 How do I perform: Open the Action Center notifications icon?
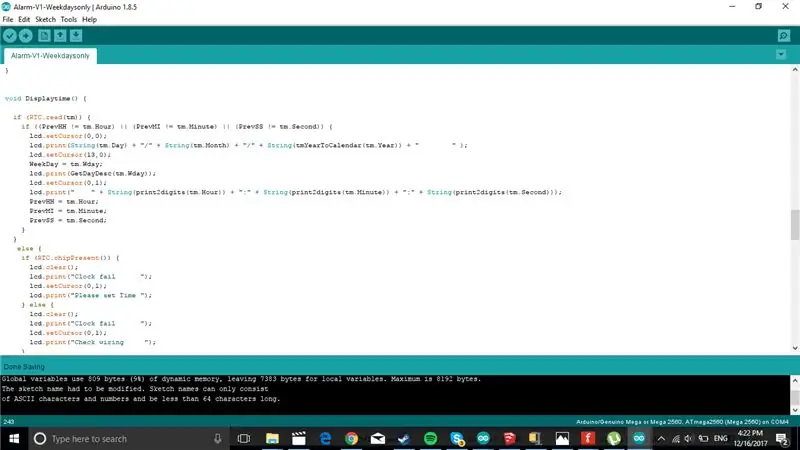pyautogui.click(x=782, y=439)
